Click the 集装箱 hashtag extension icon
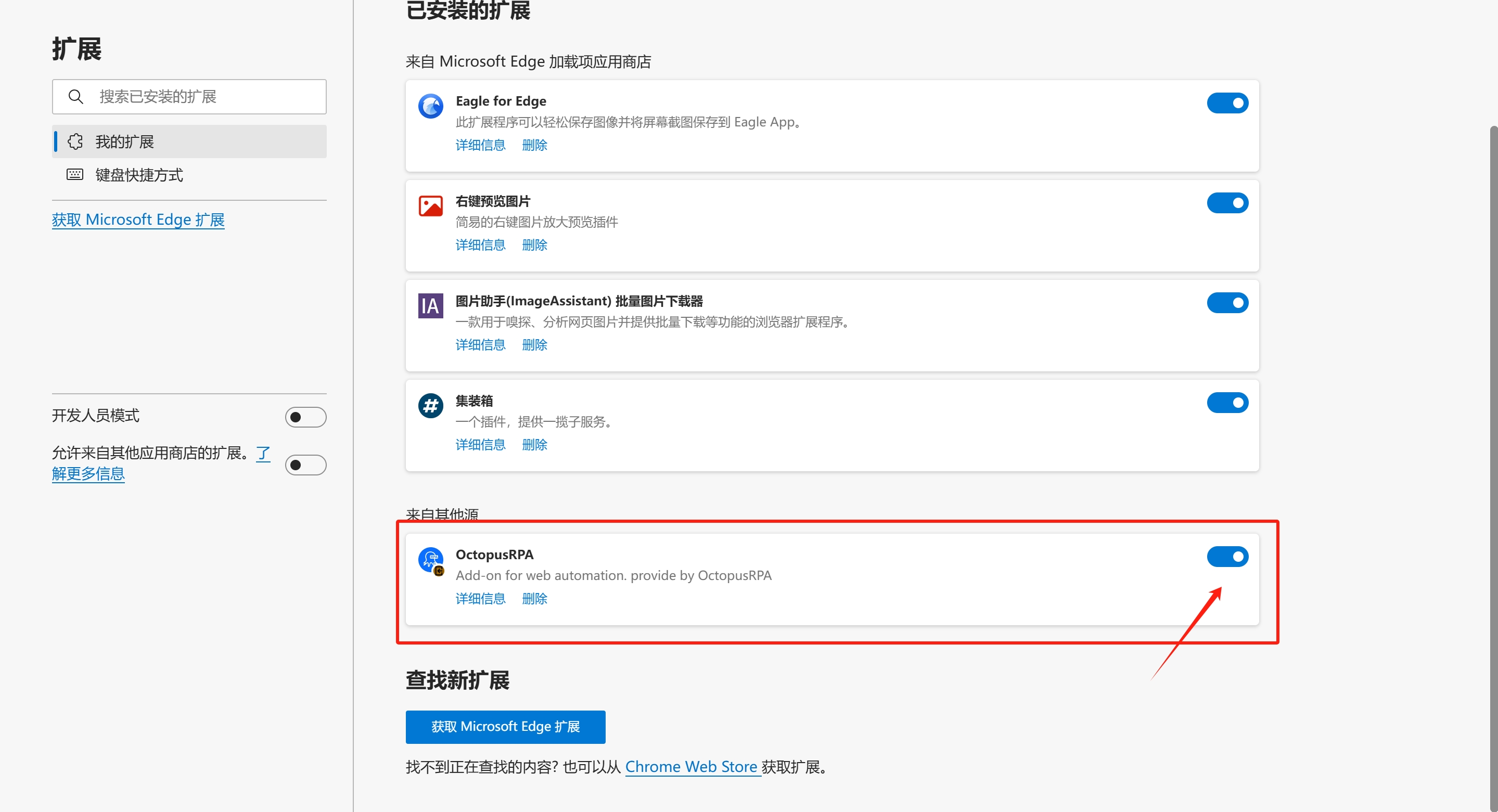This screenshot has height=812, width=1498. coord(430,406)
